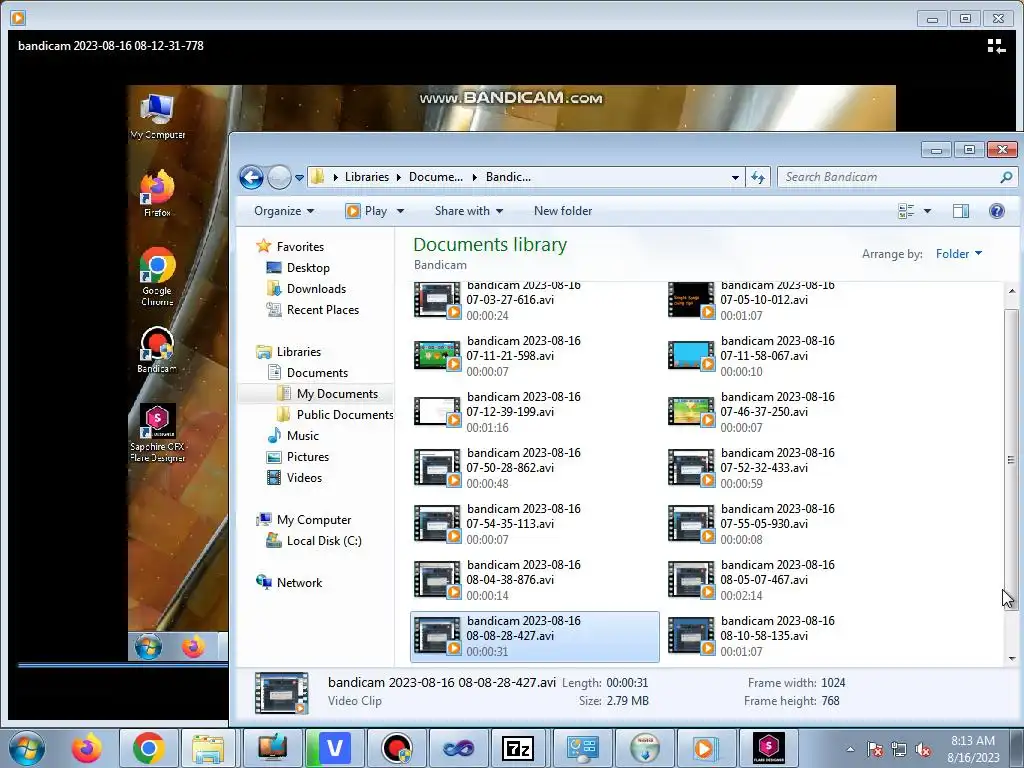Click My Computer desktop icon in video
1024x768 pixels.
157,116
